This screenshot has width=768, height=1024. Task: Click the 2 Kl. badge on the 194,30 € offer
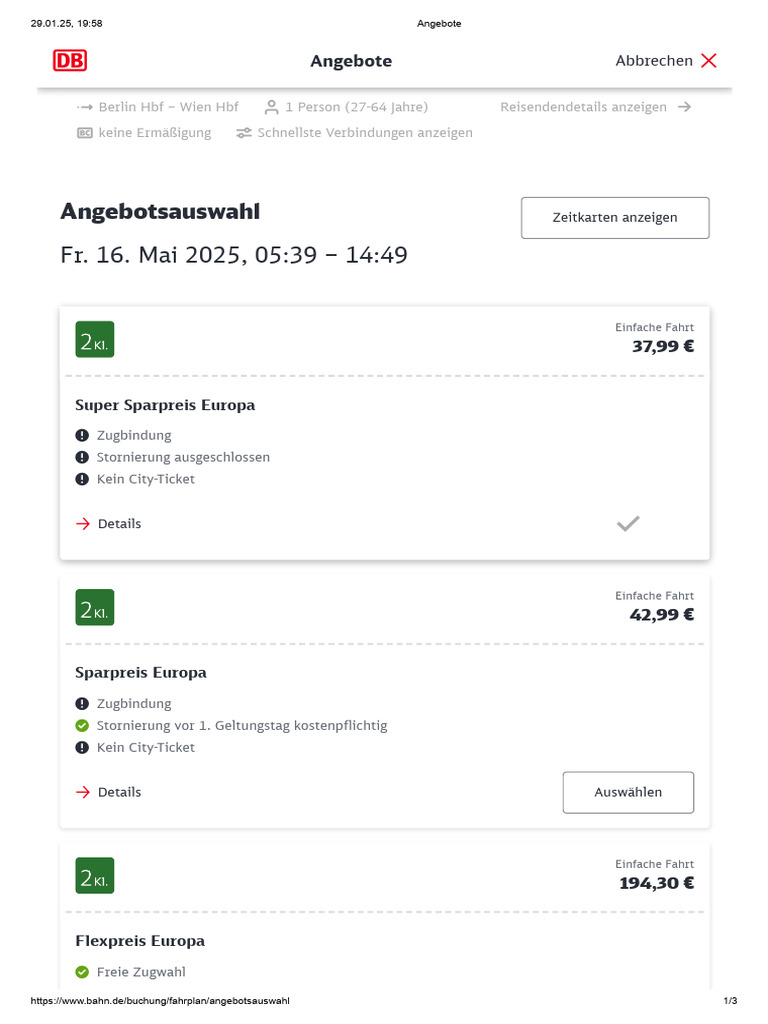95,876
